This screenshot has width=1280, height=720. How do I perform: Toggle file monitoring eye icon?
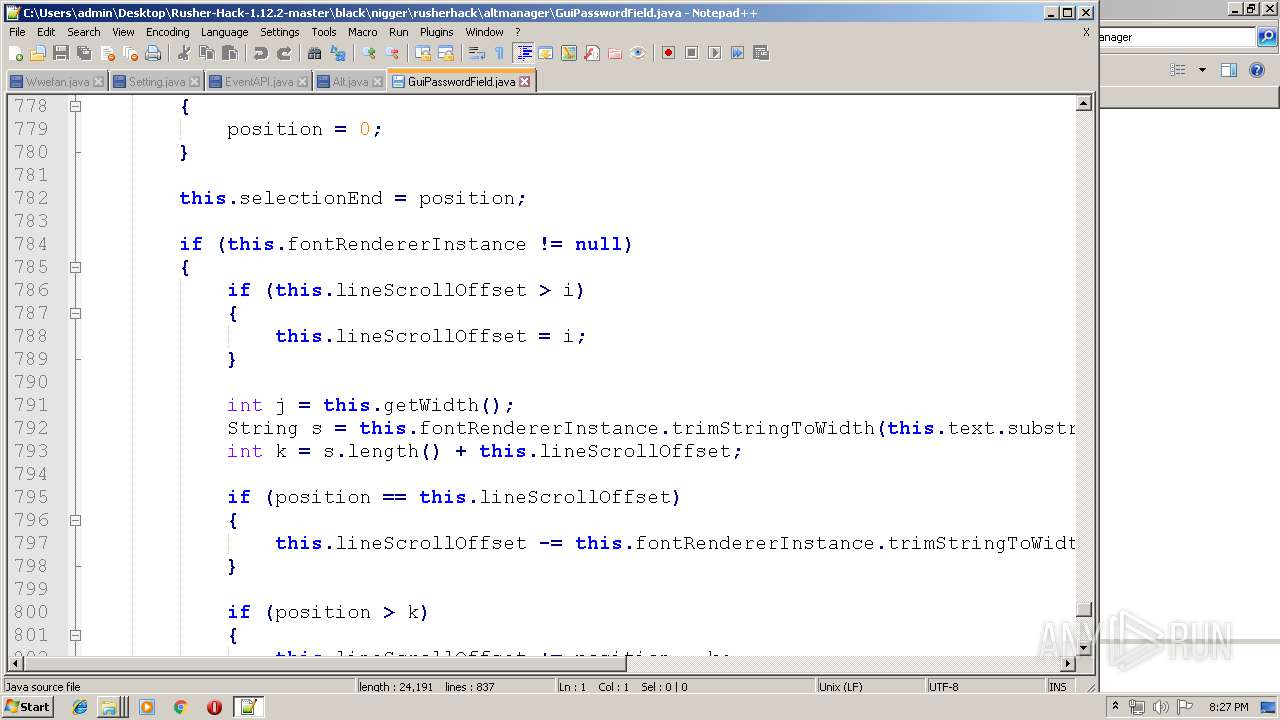[637, 53]
